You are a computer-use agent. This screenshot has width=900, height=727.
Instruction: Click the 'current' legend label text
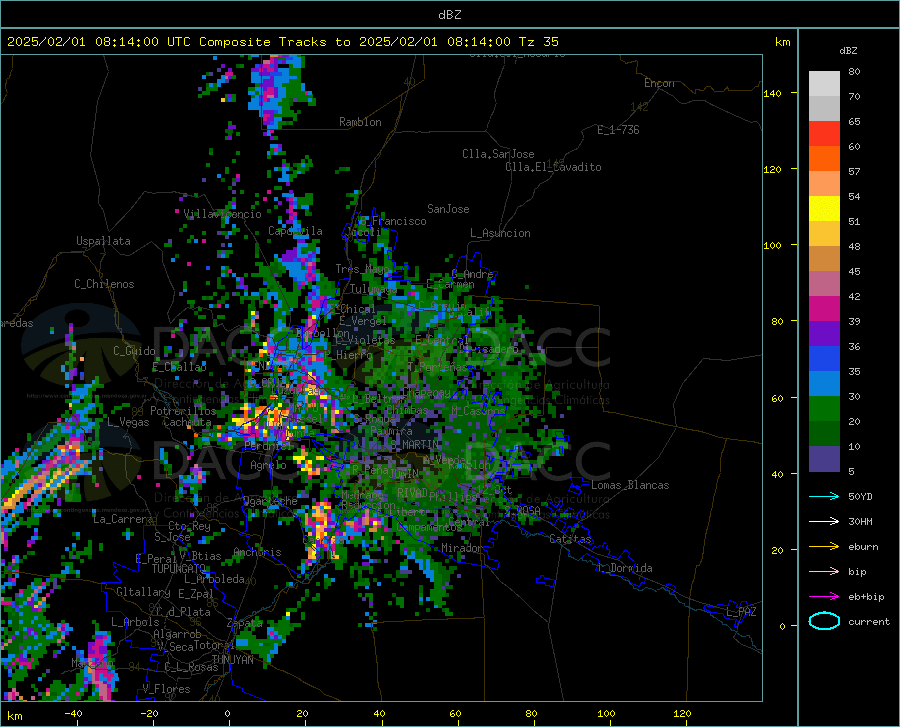point(869,621)
